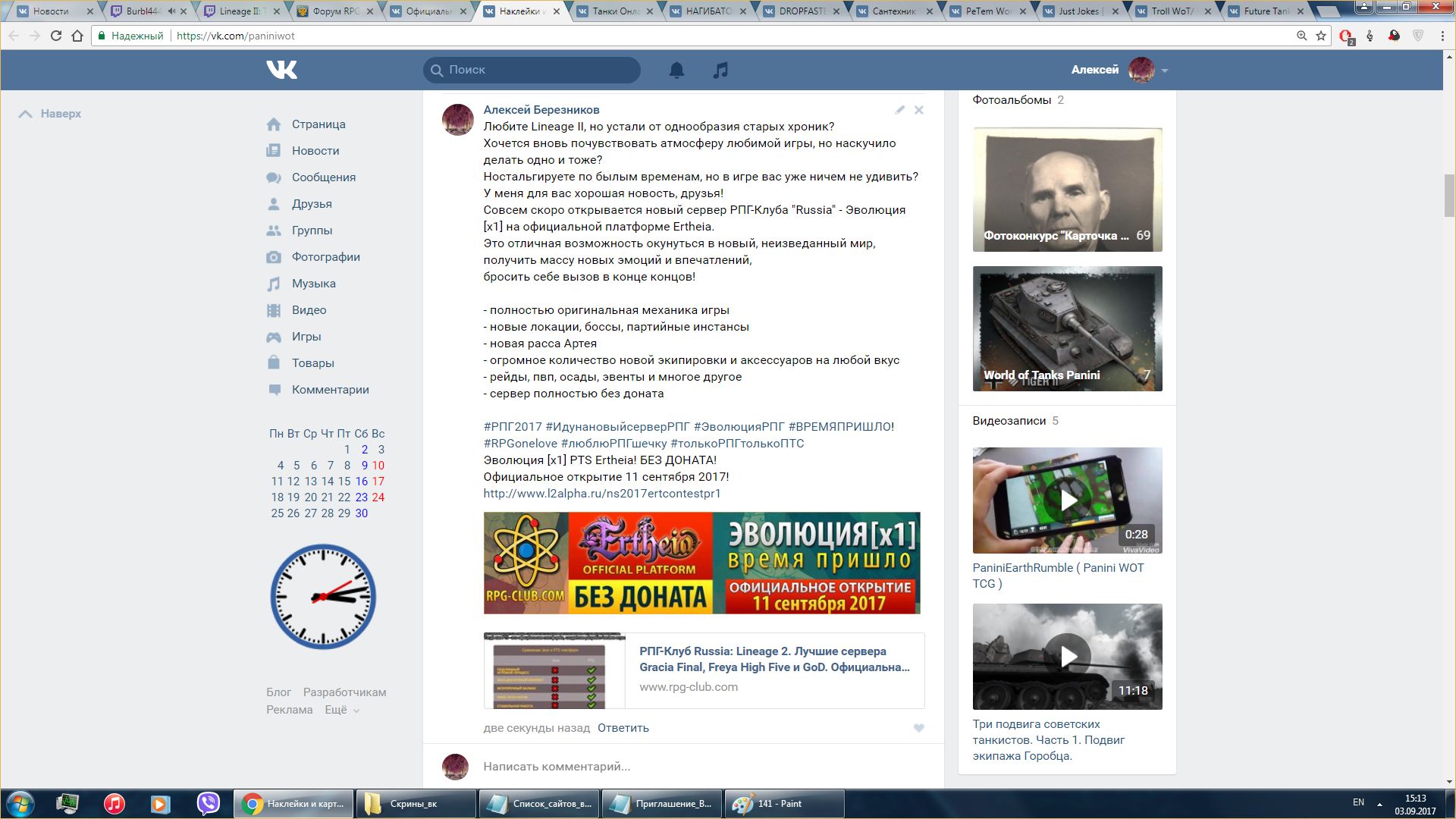Play the PaniniEarthRumble video
Image resolution: width=1456 pixels, height=819 pixels.
click(x=1067, y=500)
